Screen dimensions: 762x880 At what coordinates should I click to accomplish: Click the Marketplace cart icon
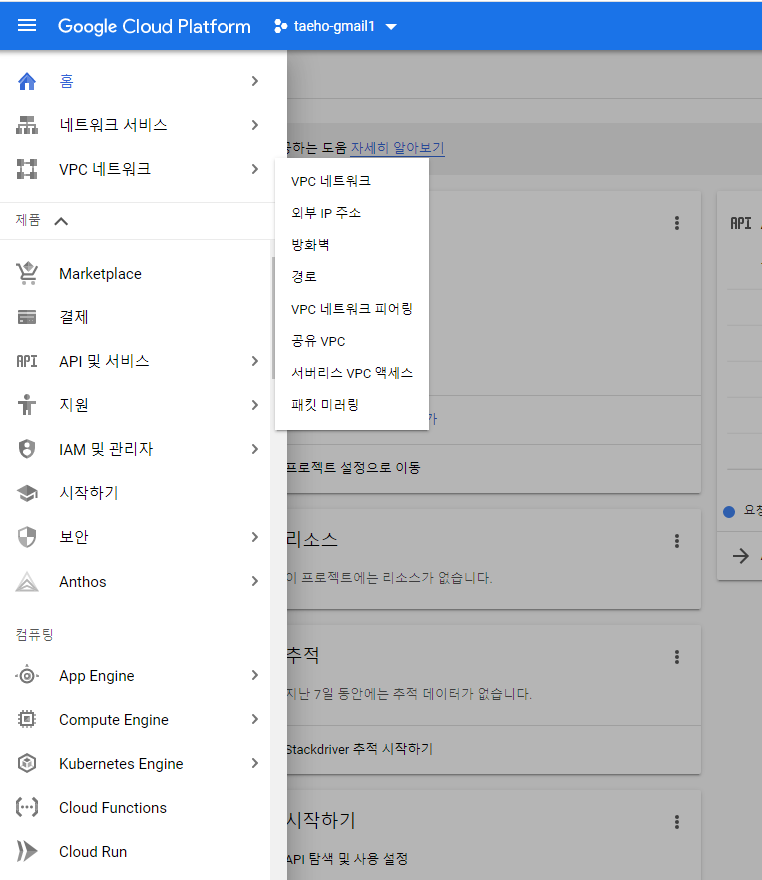click(x=27, y=273)
